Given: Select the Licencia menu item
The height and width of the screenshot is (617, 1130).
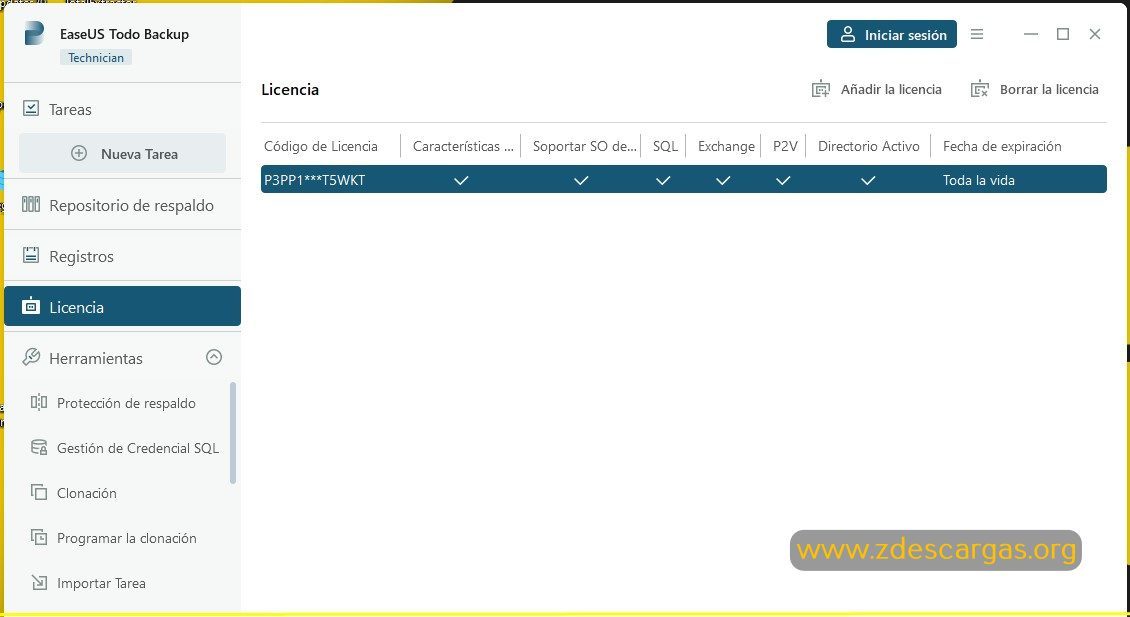Looking at the screenshot, I should (123, 306).
